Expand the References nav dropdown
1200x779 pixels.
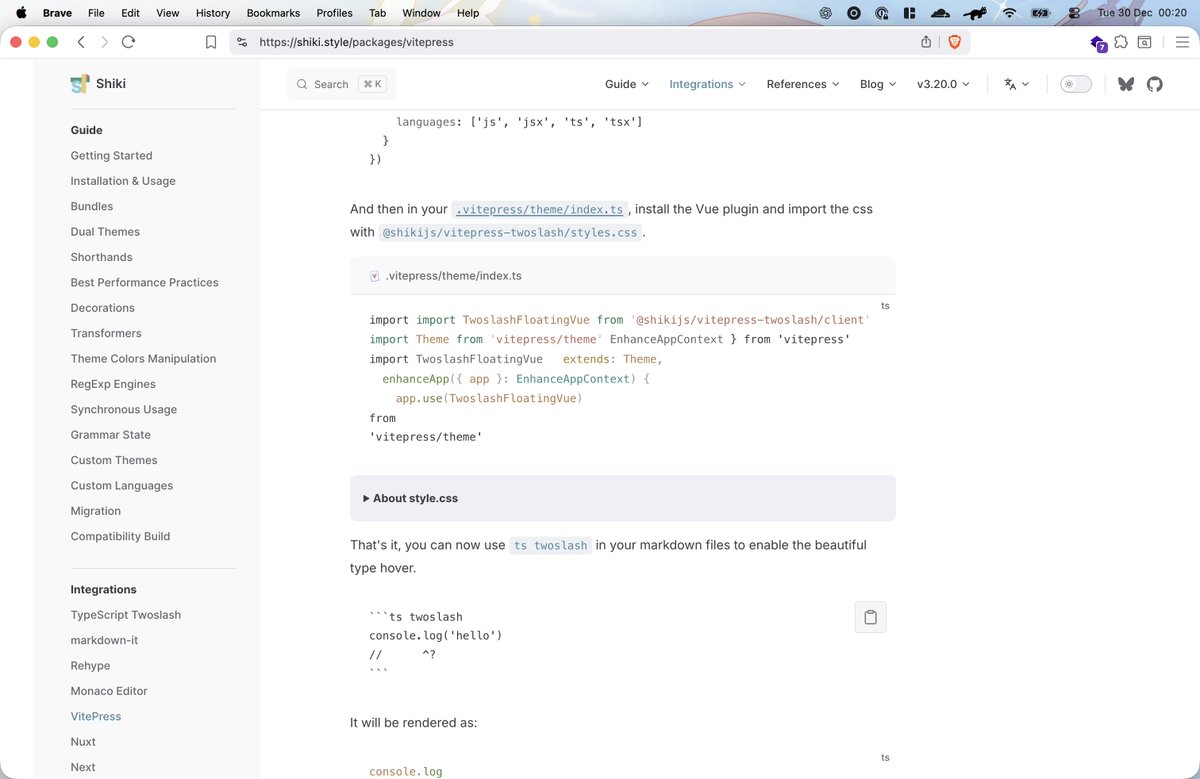click(x=803, y=84)
